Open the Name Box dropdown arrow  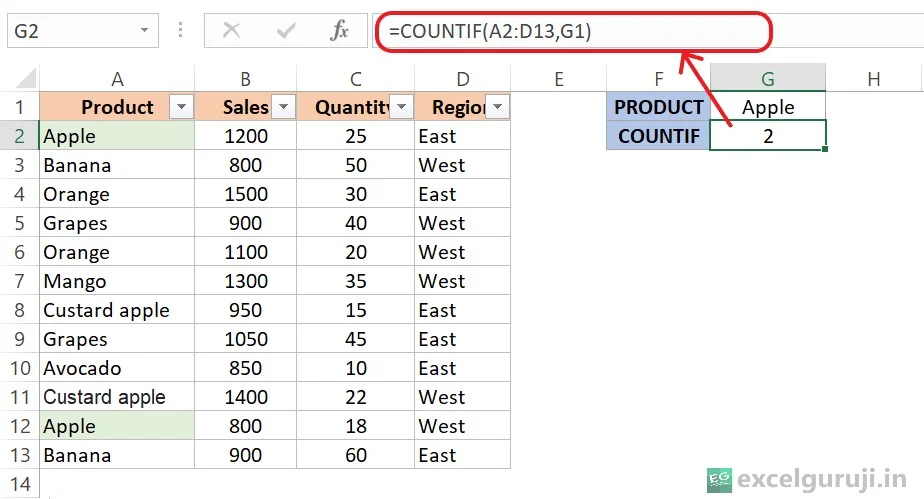(x=144, y=30)
